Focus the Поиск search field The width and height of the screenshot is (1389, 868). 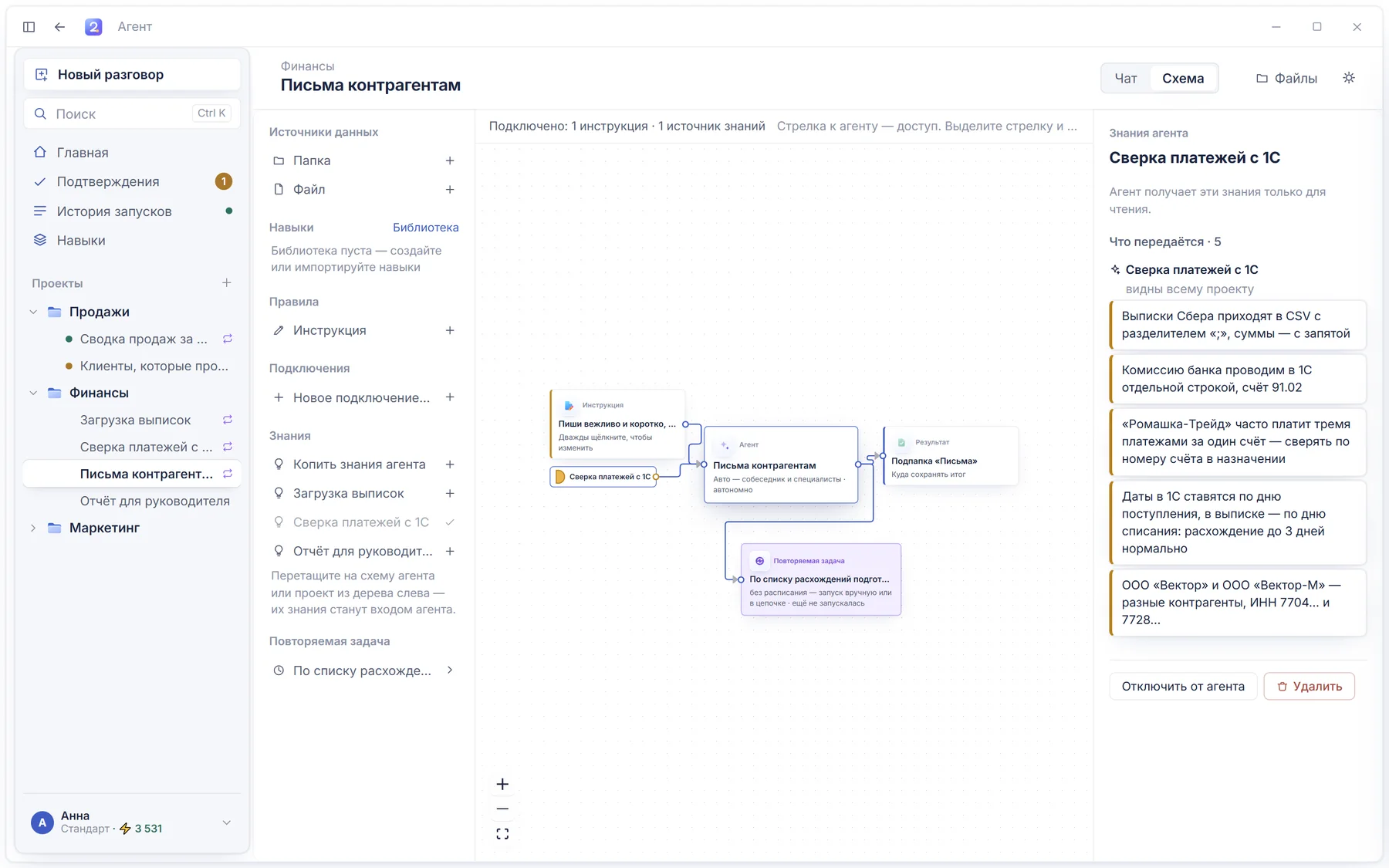coord(132,113)
